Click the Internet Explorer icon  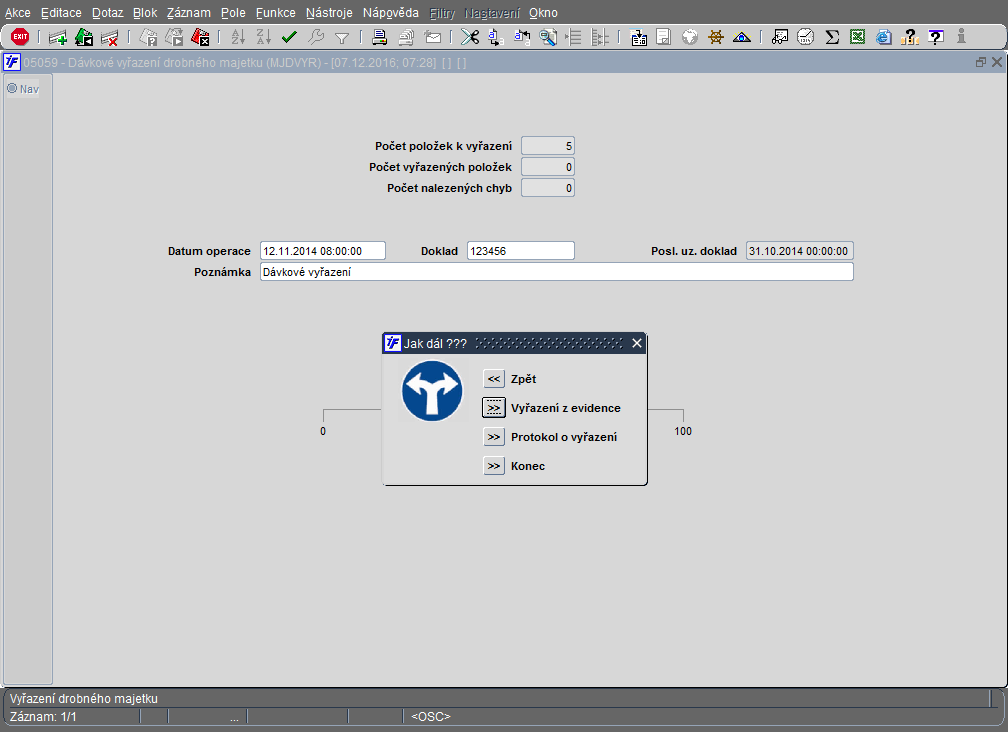884,37
